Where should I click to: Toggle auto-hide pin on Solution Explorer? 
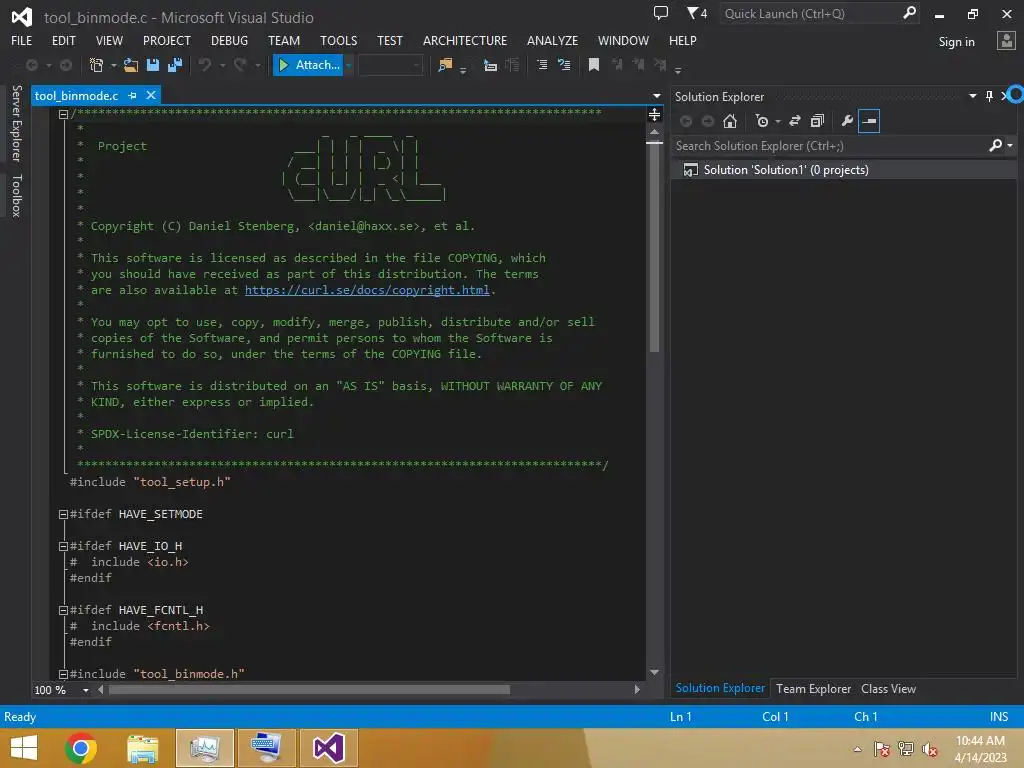[989, 96]
